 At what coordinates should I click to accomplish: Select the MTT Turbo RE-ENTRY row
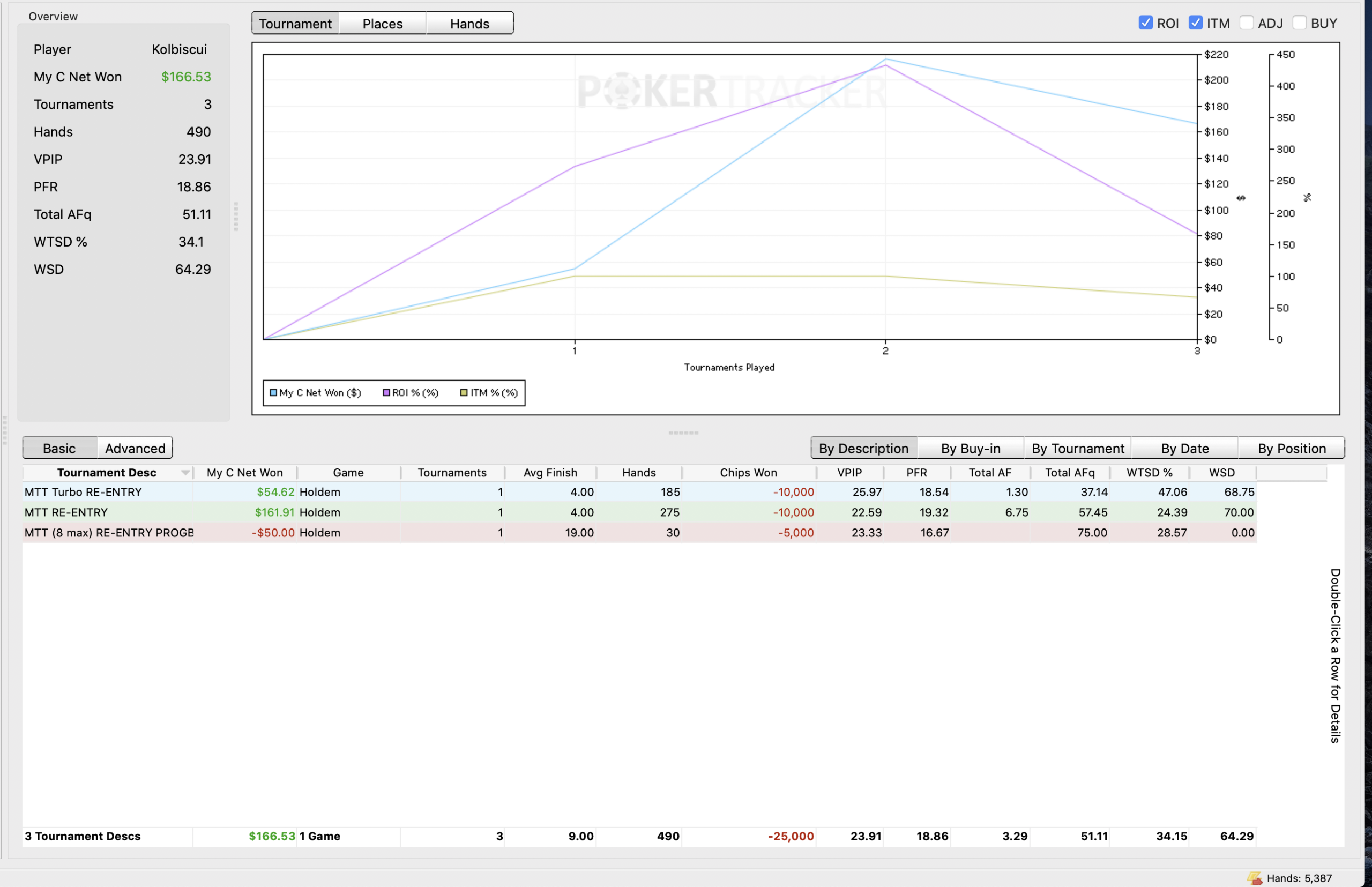[639, 492]
